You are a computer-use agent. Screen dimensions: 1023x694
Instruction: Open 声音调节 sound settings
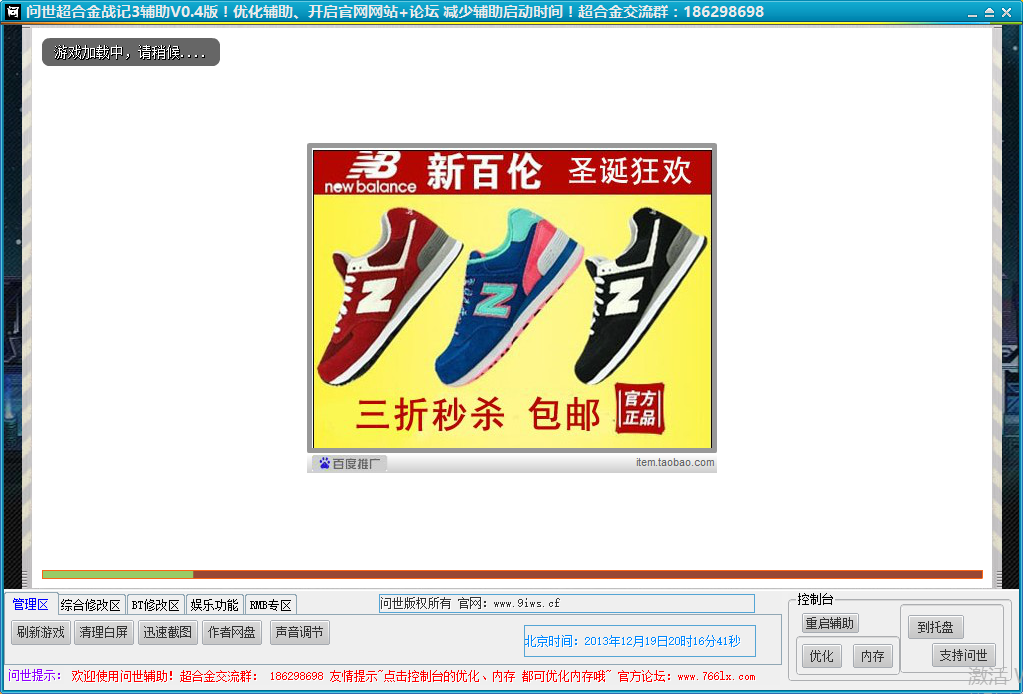point(299,632)
